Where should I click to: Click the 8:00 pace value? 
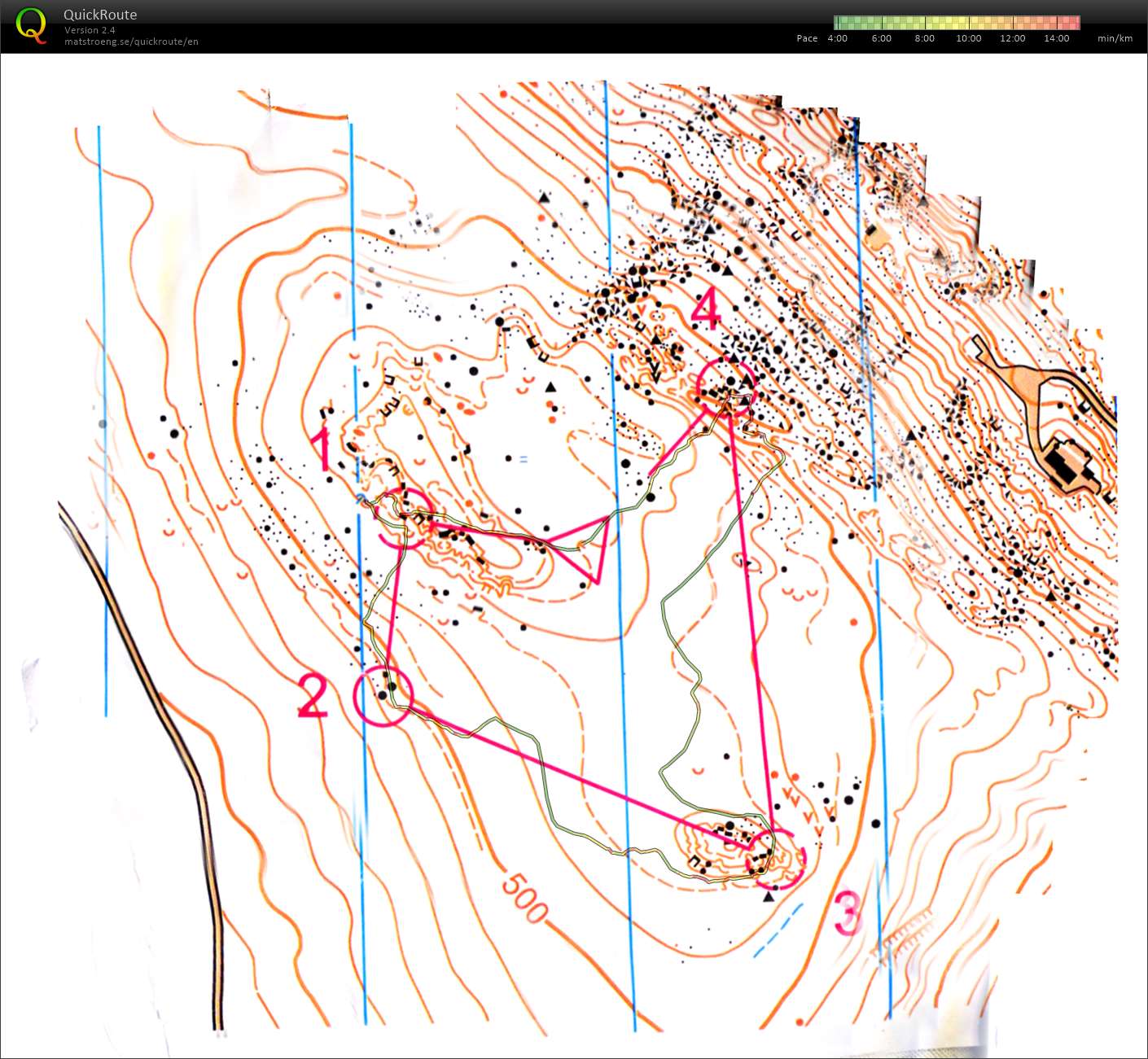pos(924,38)
